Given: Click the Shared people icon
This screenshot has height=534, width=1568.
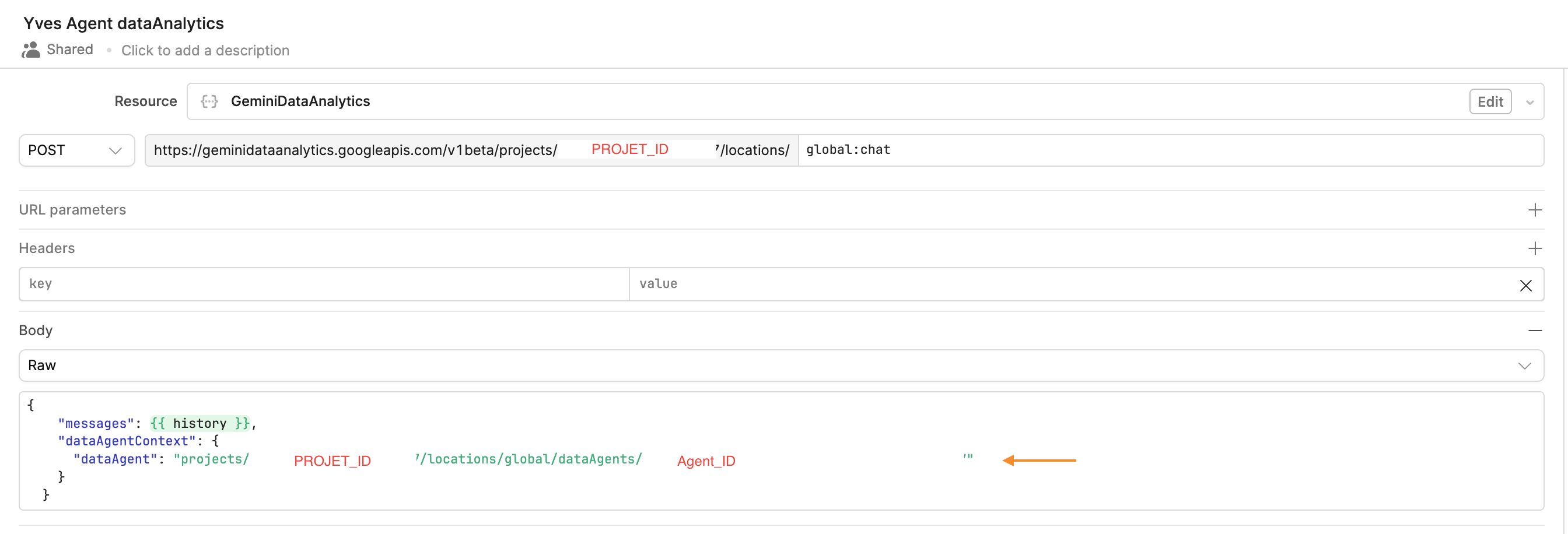Looking at the screenshot, I should click(30, 50).
